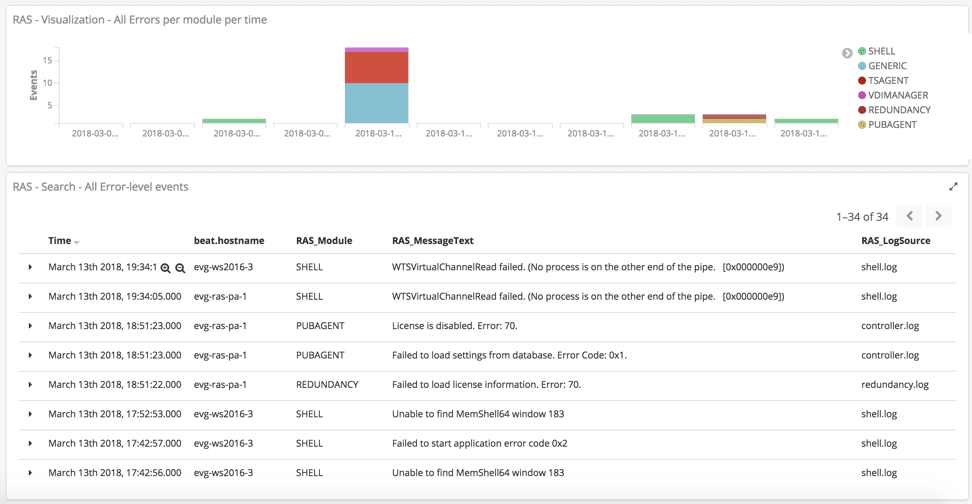Expand search panel to full screen

[x=953, y=187]
